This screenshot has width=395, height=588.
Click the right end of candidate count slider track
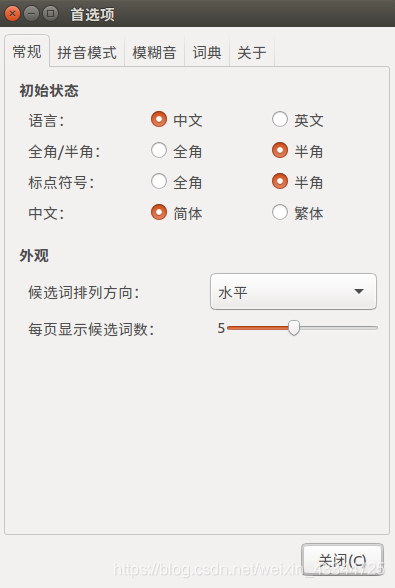tap(375, 328)
